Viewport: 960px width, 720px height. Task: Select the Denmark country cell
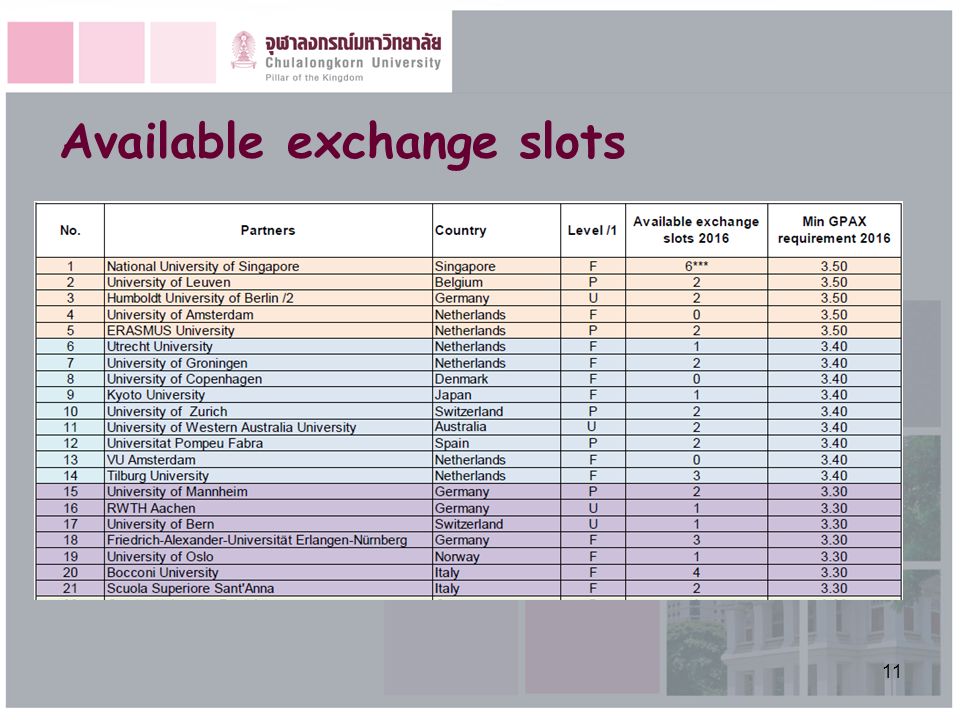click(x=496, y=379)
